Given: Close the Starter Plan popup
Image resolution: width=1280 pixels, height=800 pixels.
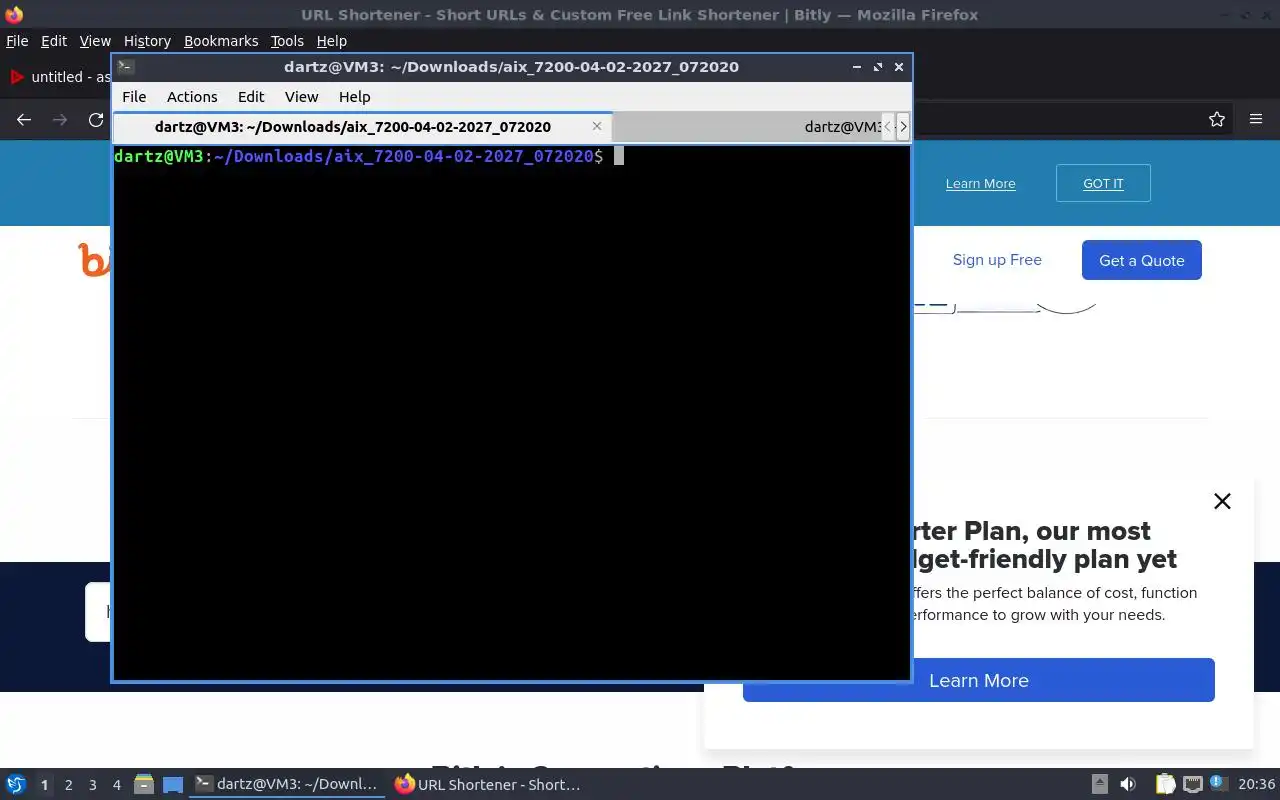Looking at the screenshot, I should tap(1222, 501).
